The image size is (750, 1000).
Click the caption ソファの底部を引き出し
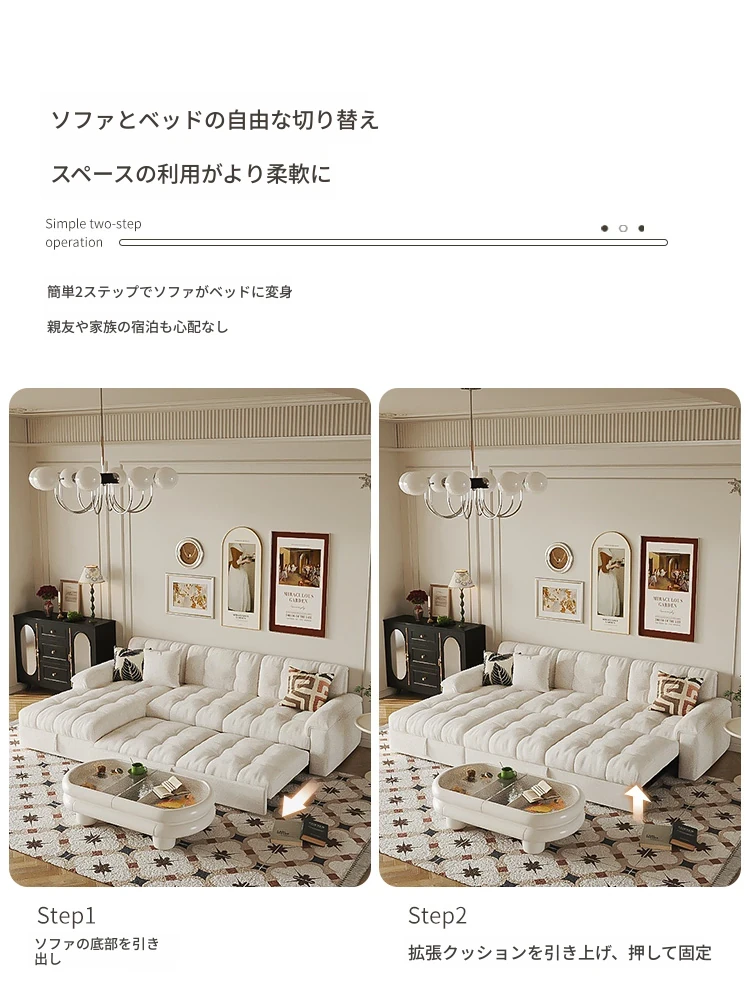(x=96, y=951)
